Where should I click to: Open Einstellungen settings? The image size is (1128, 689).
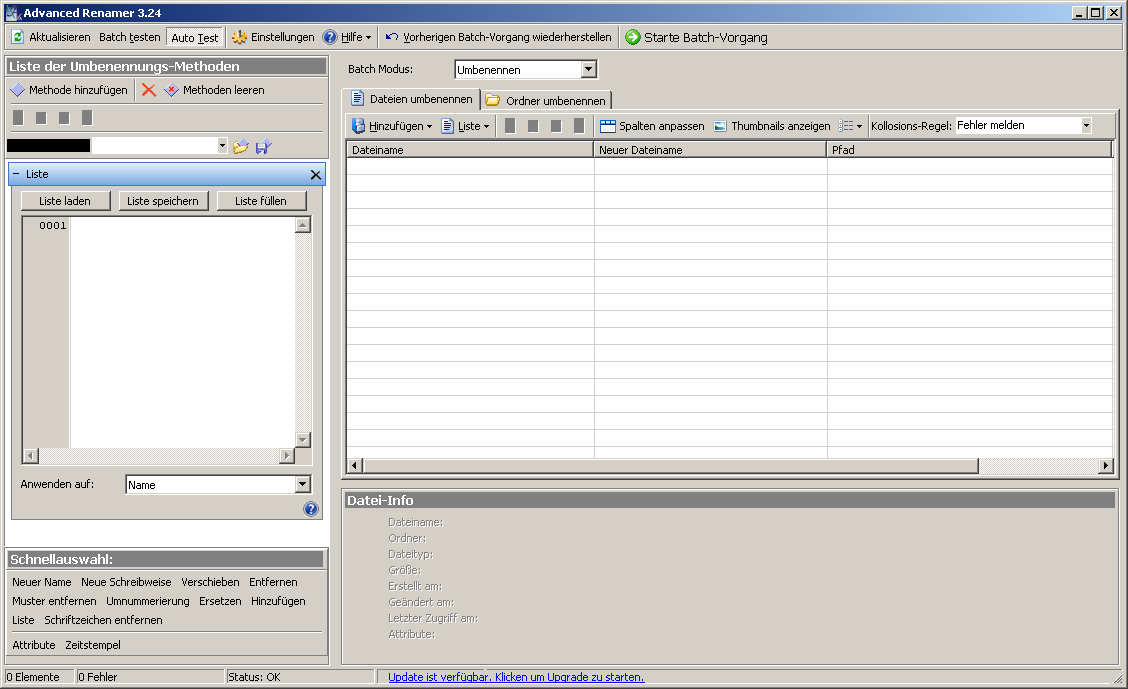(273, 37)
